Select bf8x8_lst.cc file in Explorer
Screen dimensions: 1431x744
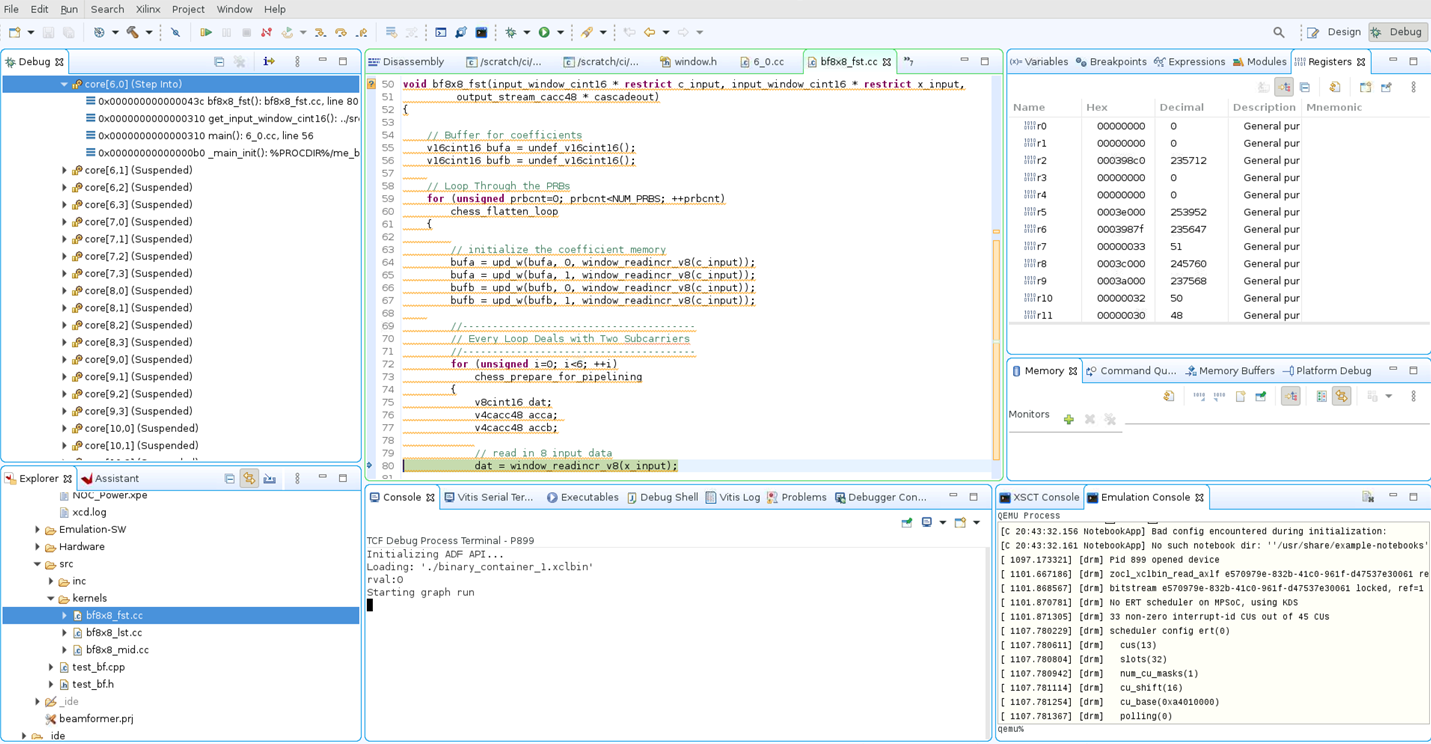(x=113, y=633)
